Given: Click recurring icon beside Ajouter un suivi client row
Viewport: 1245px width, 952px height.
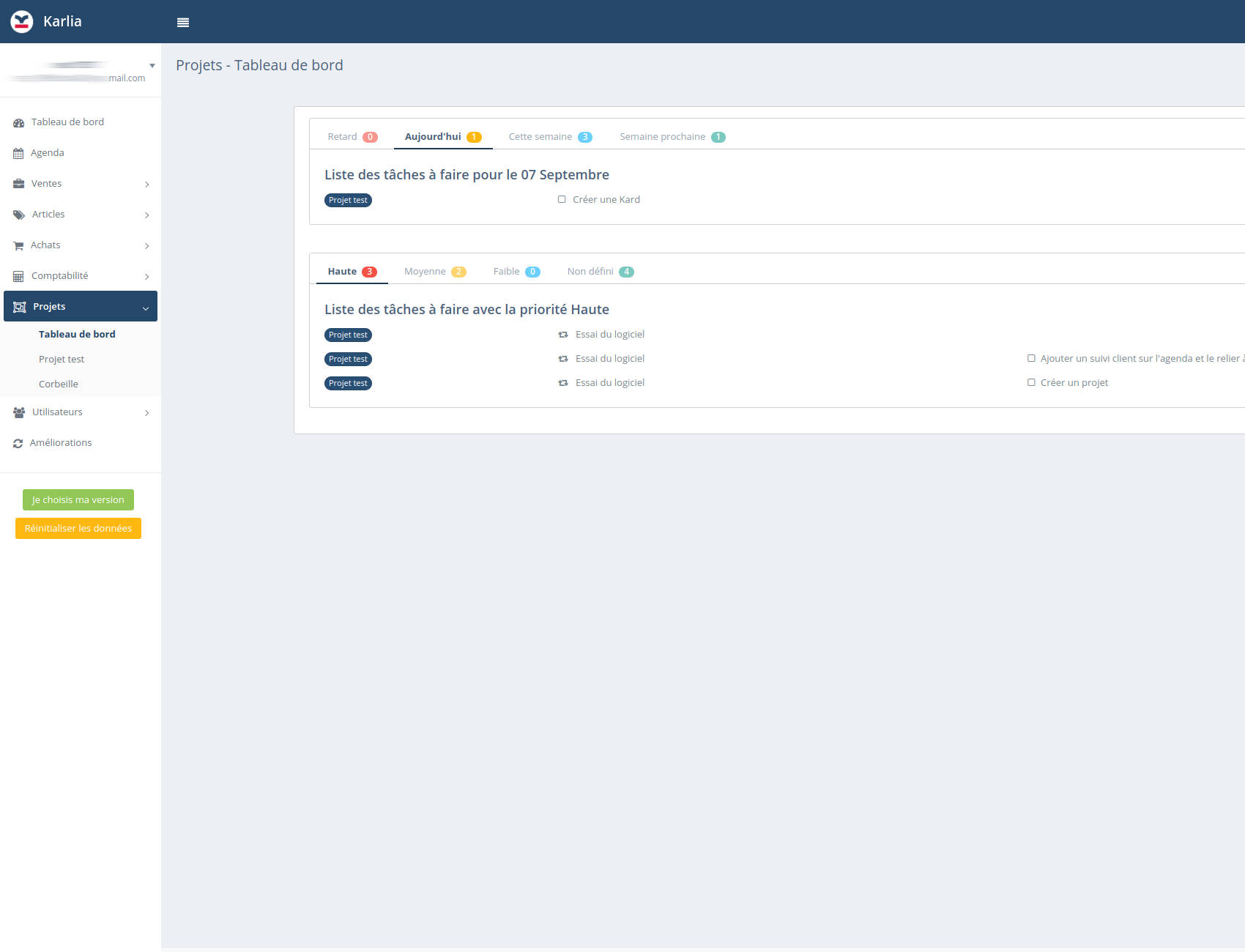Looking at the screenshot, I should point(563,359).
